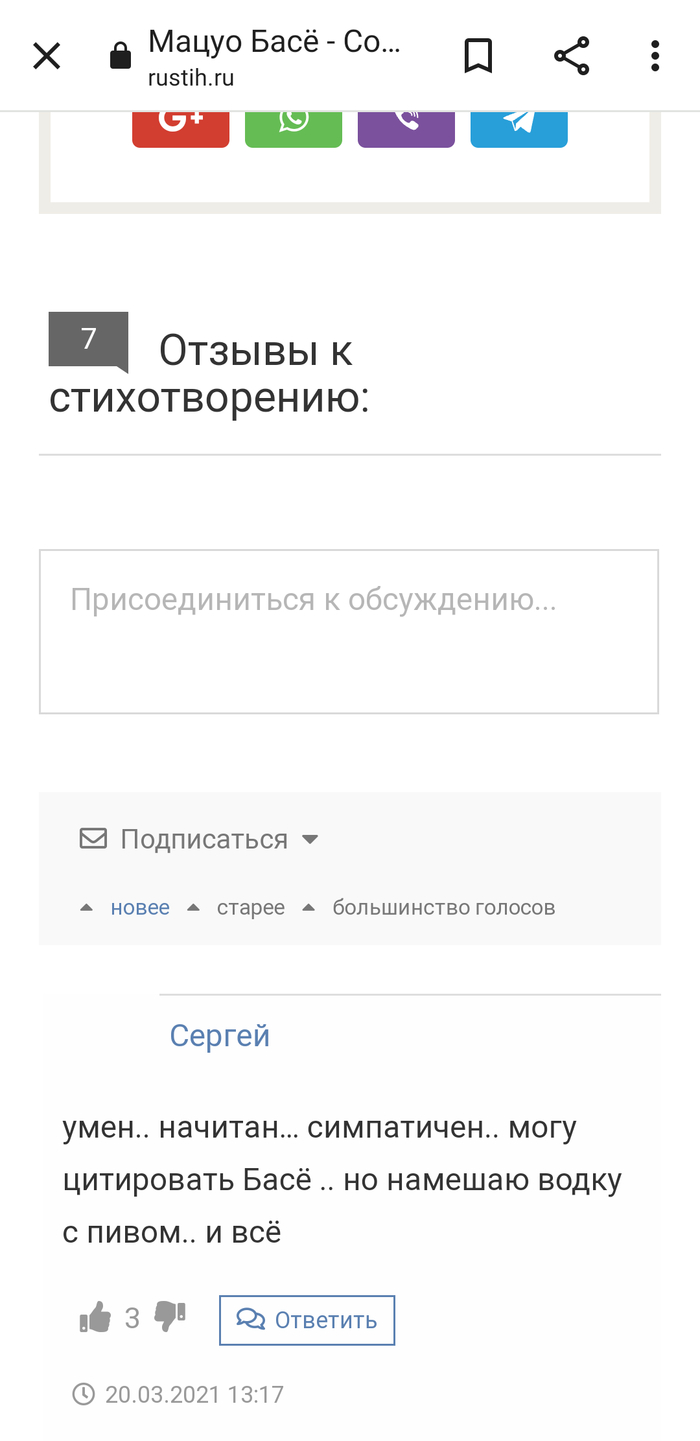Bookmark this page
The height and width of the screenshot is (1441, 700).
pos(478,56)
